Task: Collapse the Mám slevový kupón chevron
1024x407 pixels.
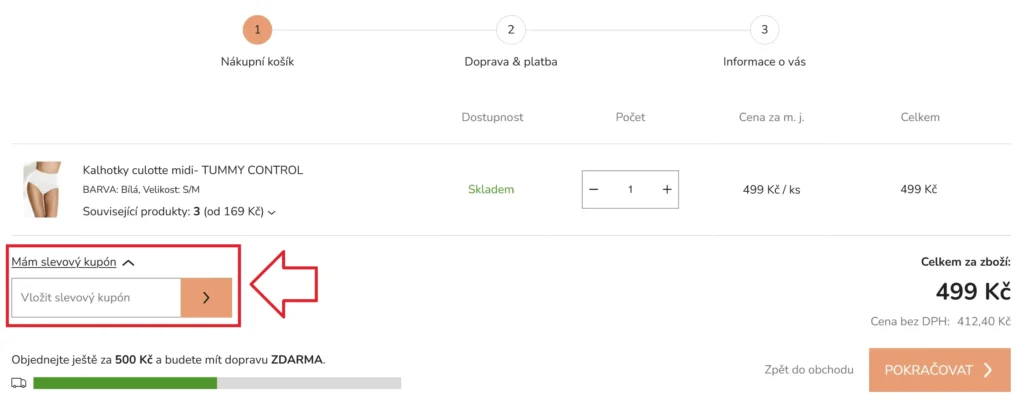Action: pyautogui.click(x=129, y=263)
